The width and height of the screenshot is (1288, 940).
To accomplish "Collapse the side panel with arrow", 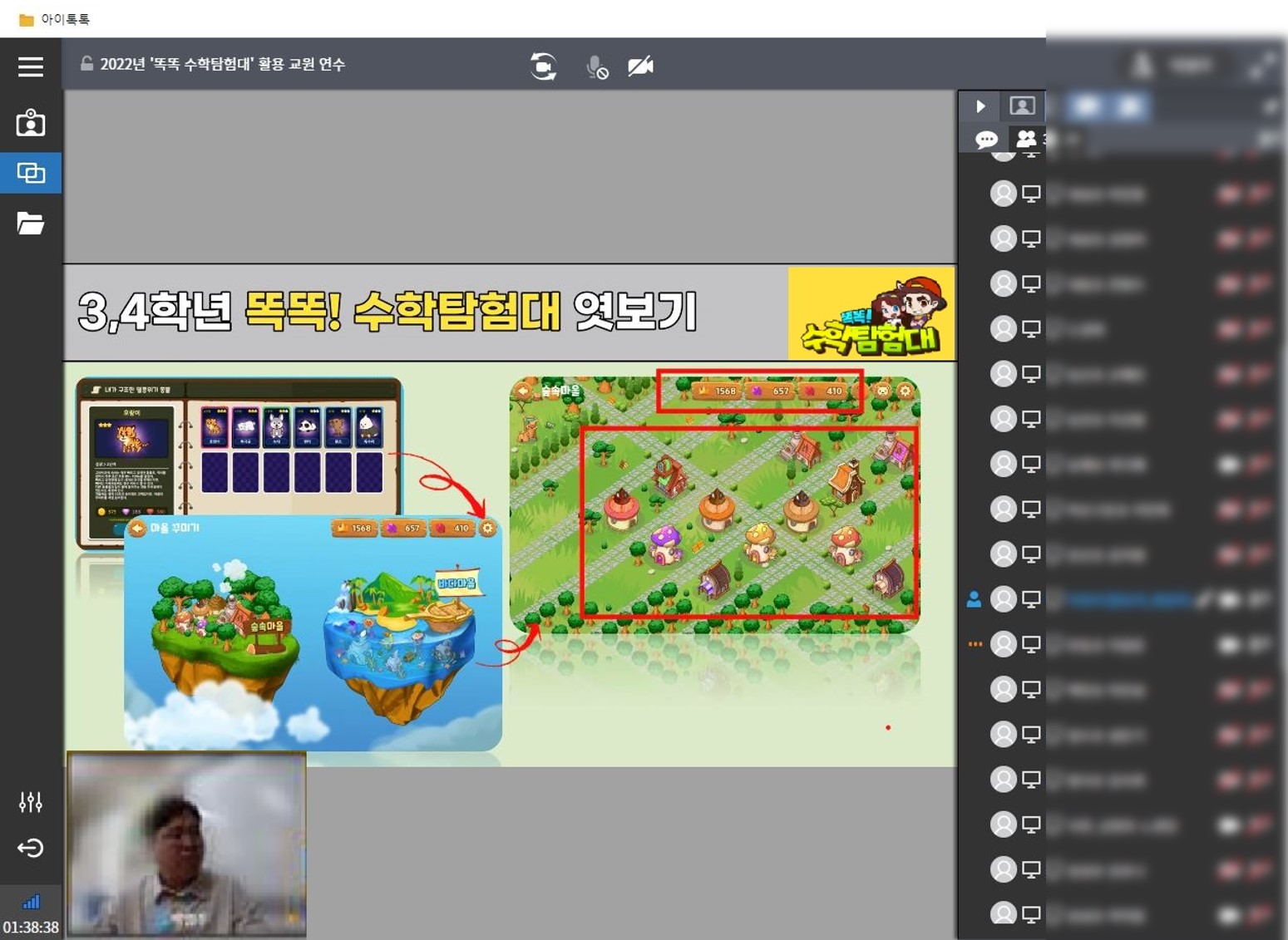I will (x=980, y=106).
